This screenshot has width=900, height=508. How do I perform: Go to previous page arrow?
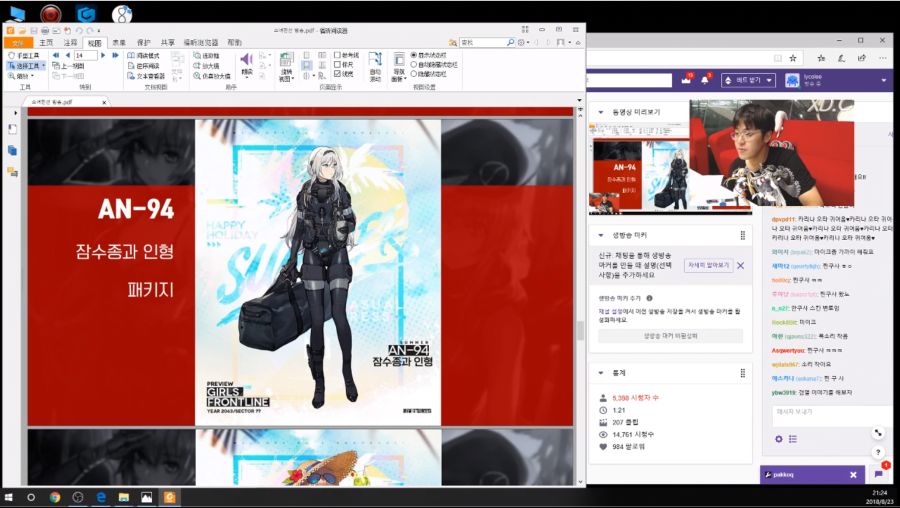[68, 56]
